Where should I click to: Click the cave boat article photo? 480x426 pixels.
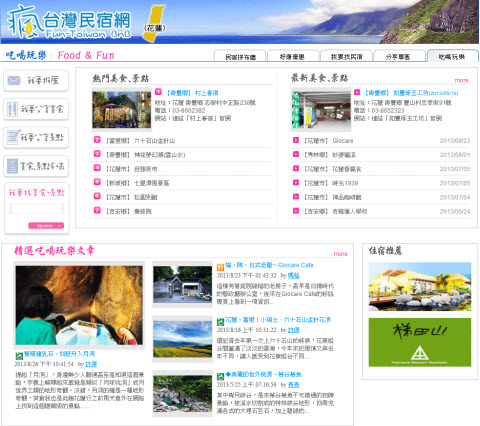[x=79, y=305]
